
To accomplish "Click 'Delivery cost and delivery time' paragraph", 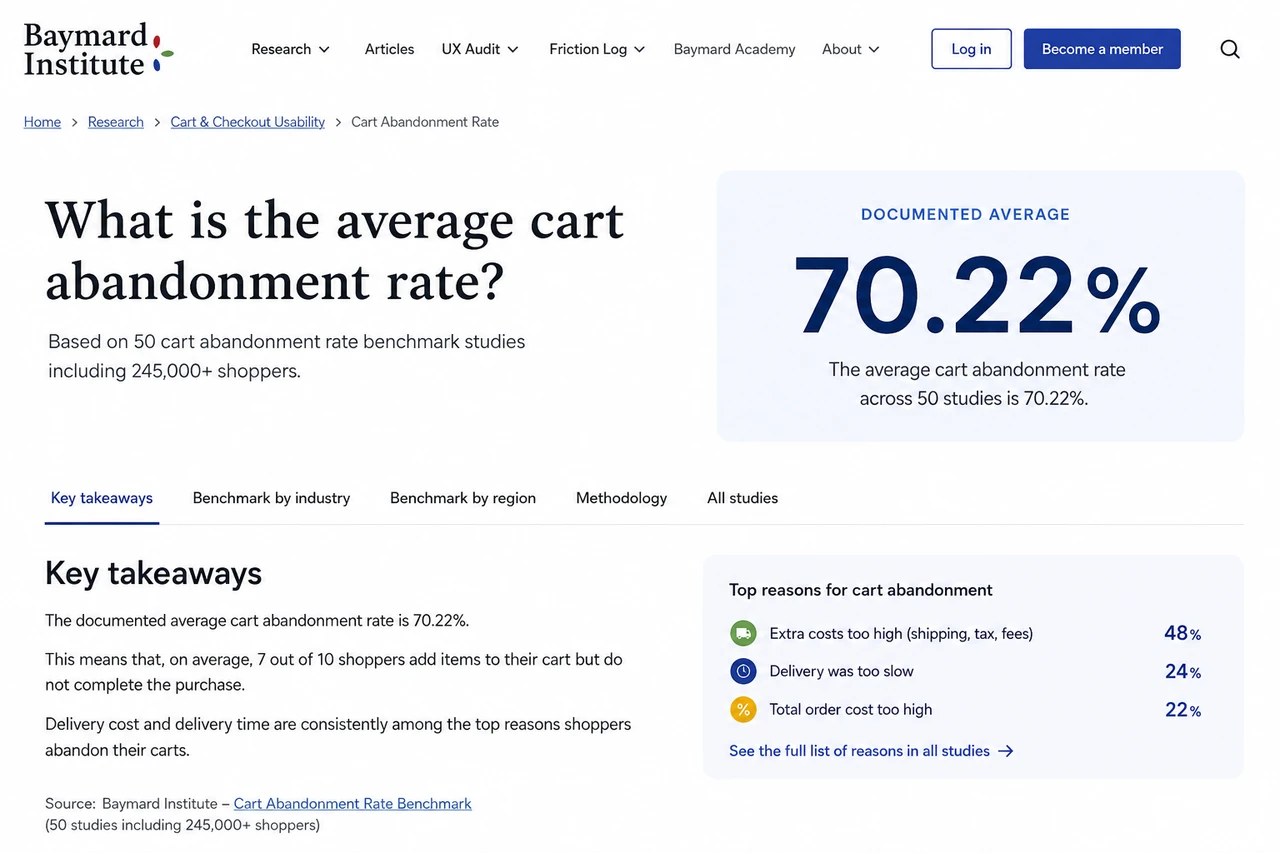I will (x=338, y=736).
